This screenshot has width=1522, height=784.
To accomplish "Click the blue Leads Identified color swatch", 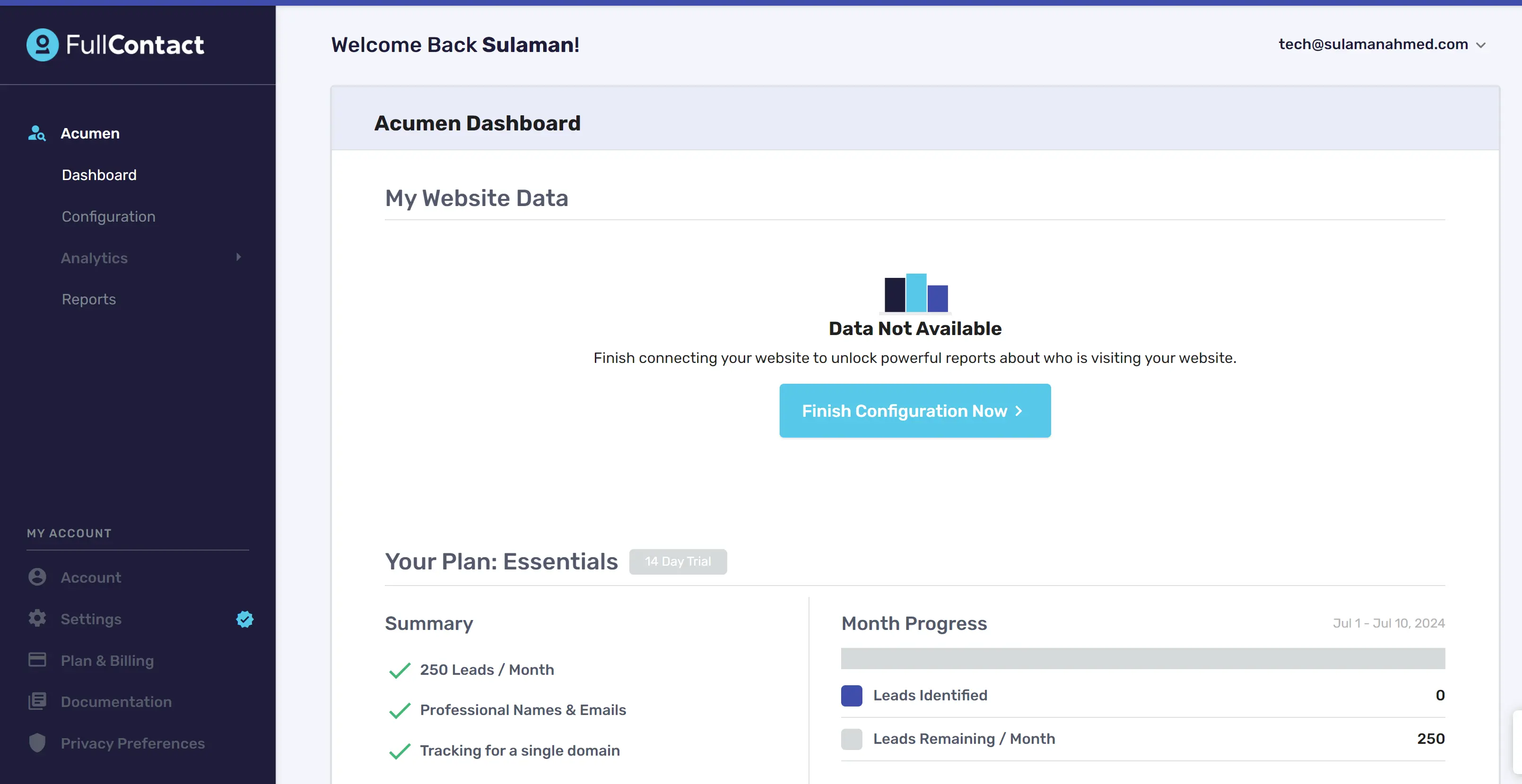I will pos(852,696).
